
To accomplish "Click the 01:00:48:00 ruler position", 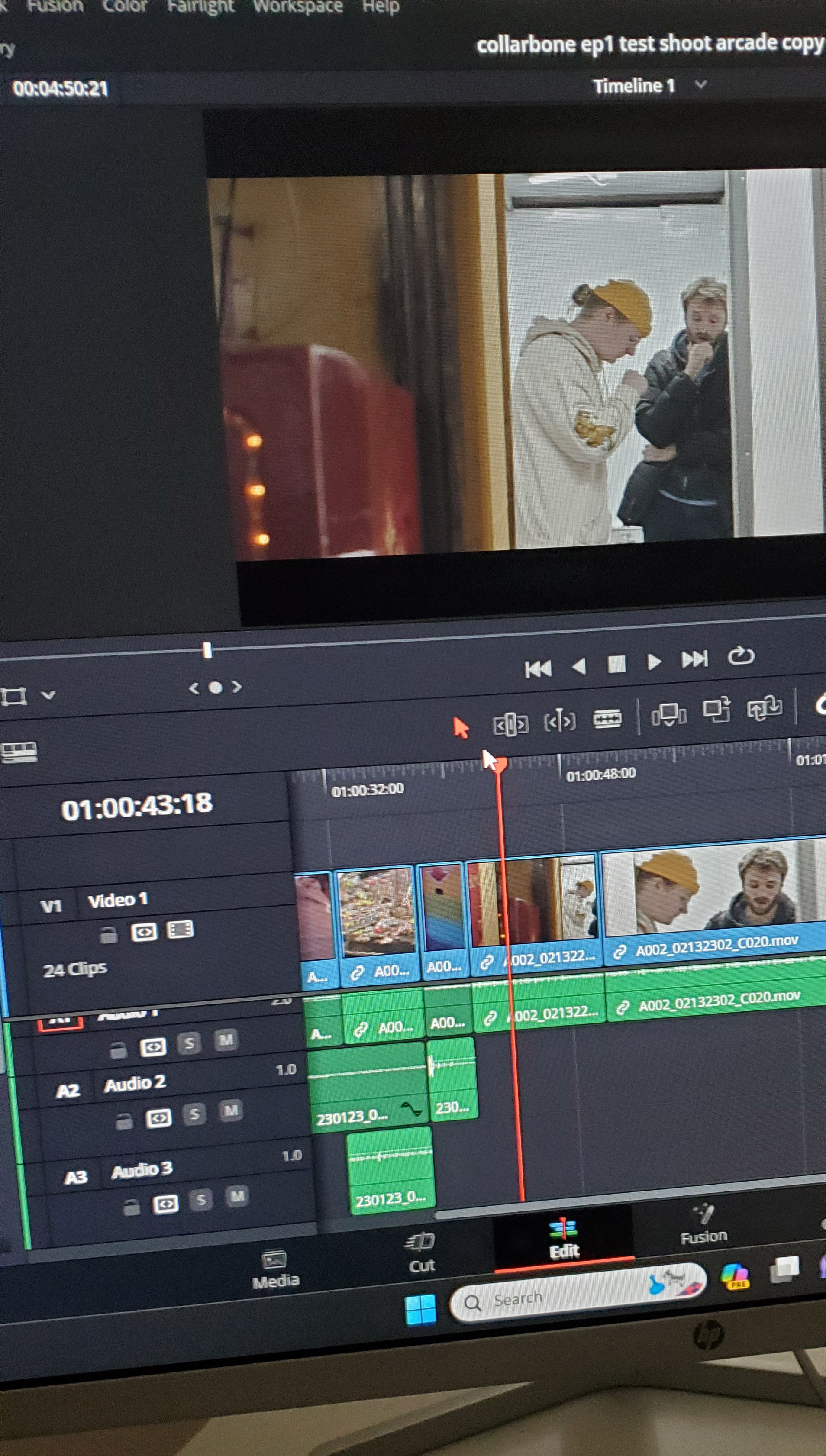I will click(601, 774).
